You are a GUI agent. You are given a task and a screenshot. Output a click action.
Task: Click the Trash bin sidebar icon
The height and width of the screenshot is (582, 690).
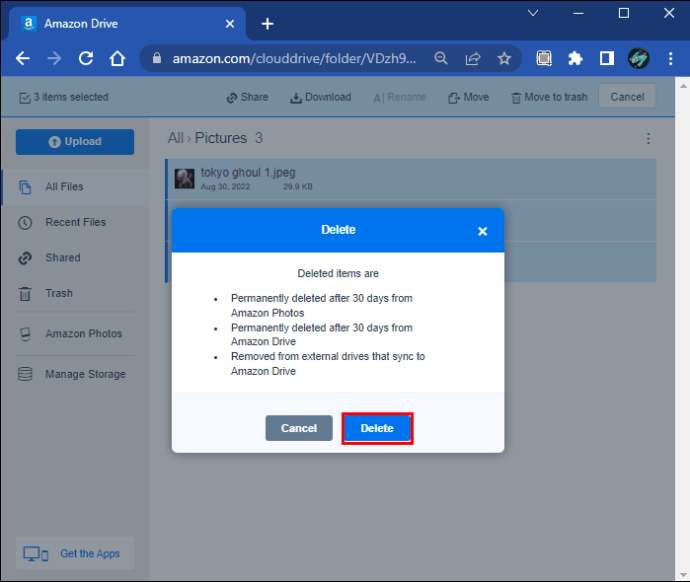25,293
